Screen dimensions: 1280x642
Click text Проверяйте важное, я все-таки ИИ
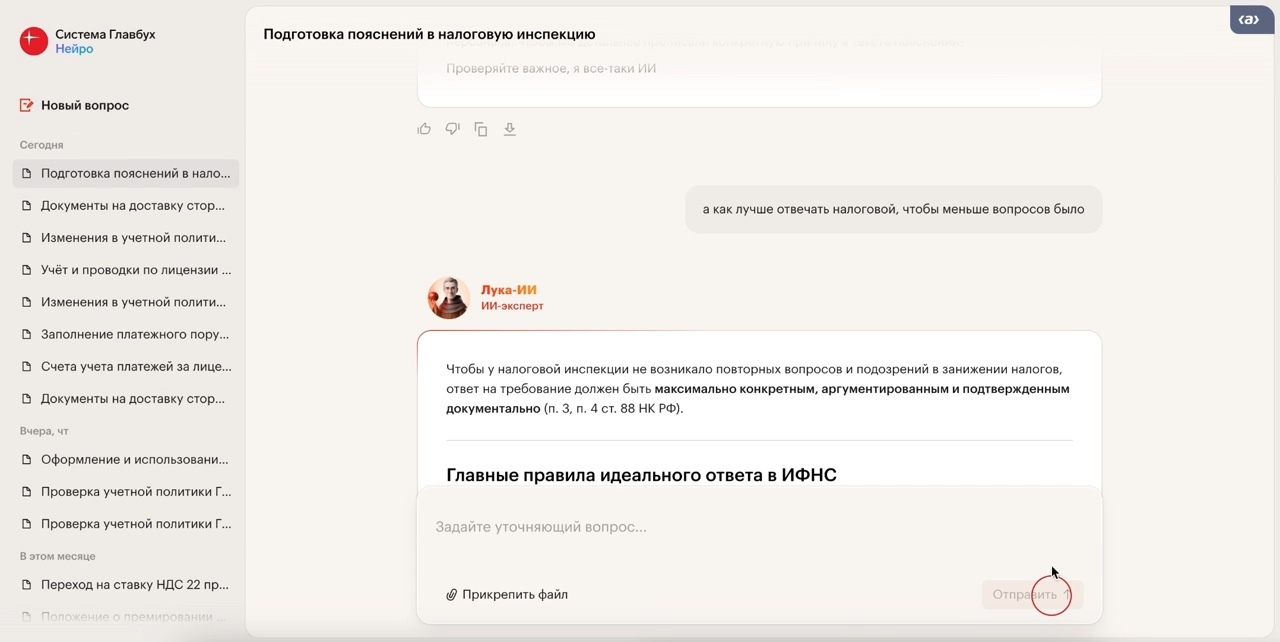point(551,68)
